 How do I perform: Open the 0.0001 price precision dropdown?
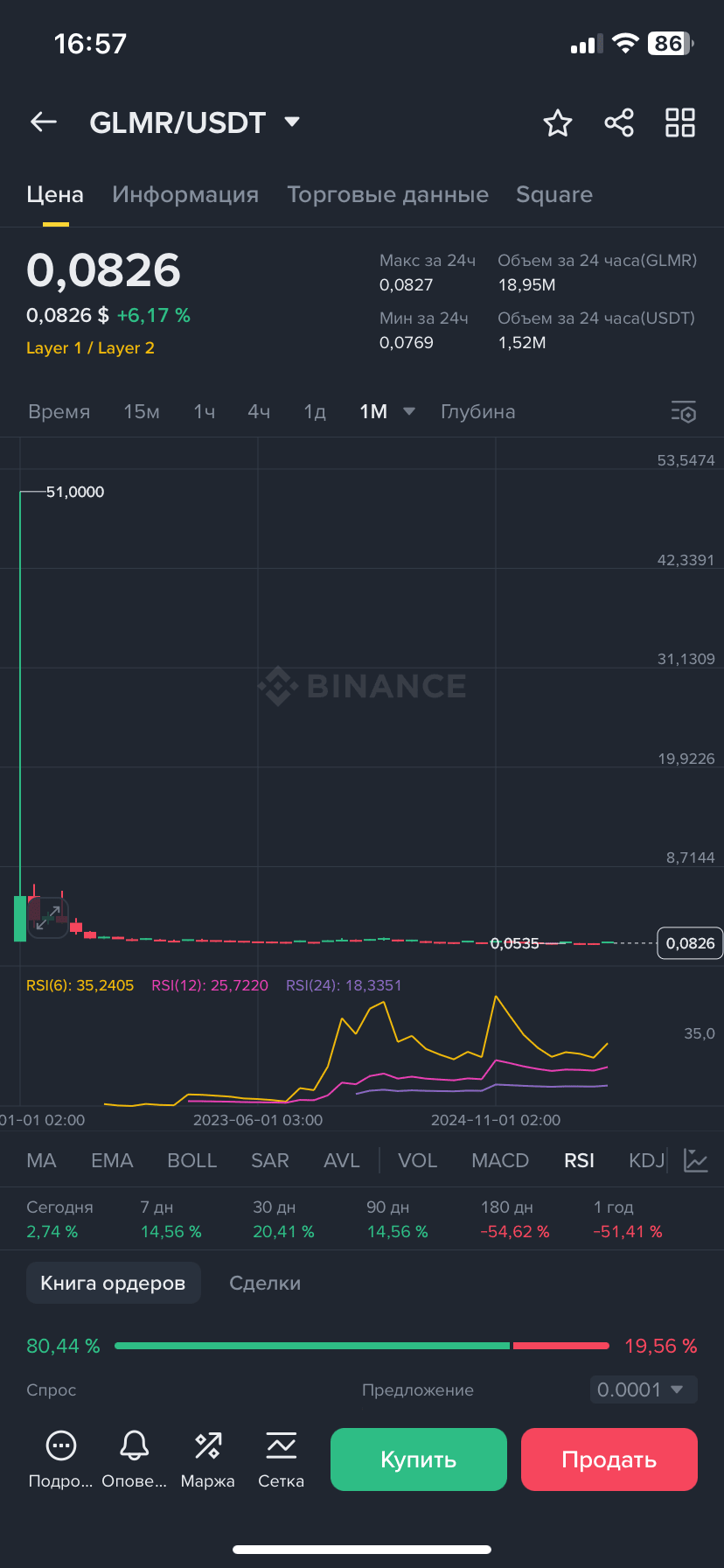coord(644,1389)
